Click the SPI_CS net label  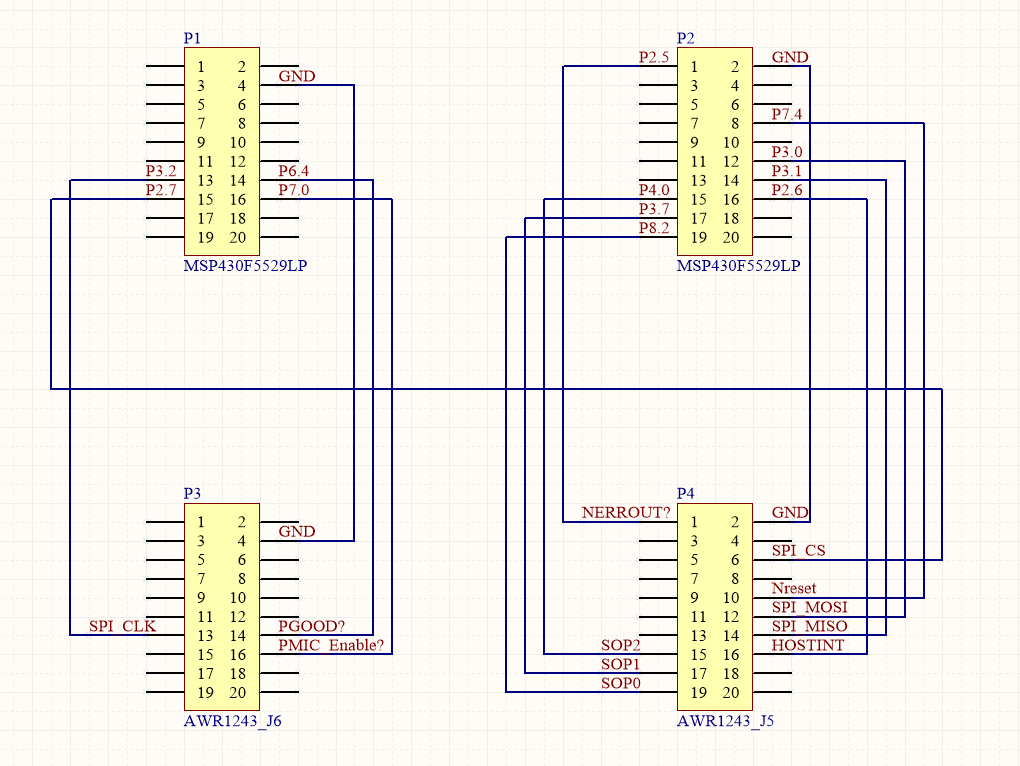[x=798, y=550]
